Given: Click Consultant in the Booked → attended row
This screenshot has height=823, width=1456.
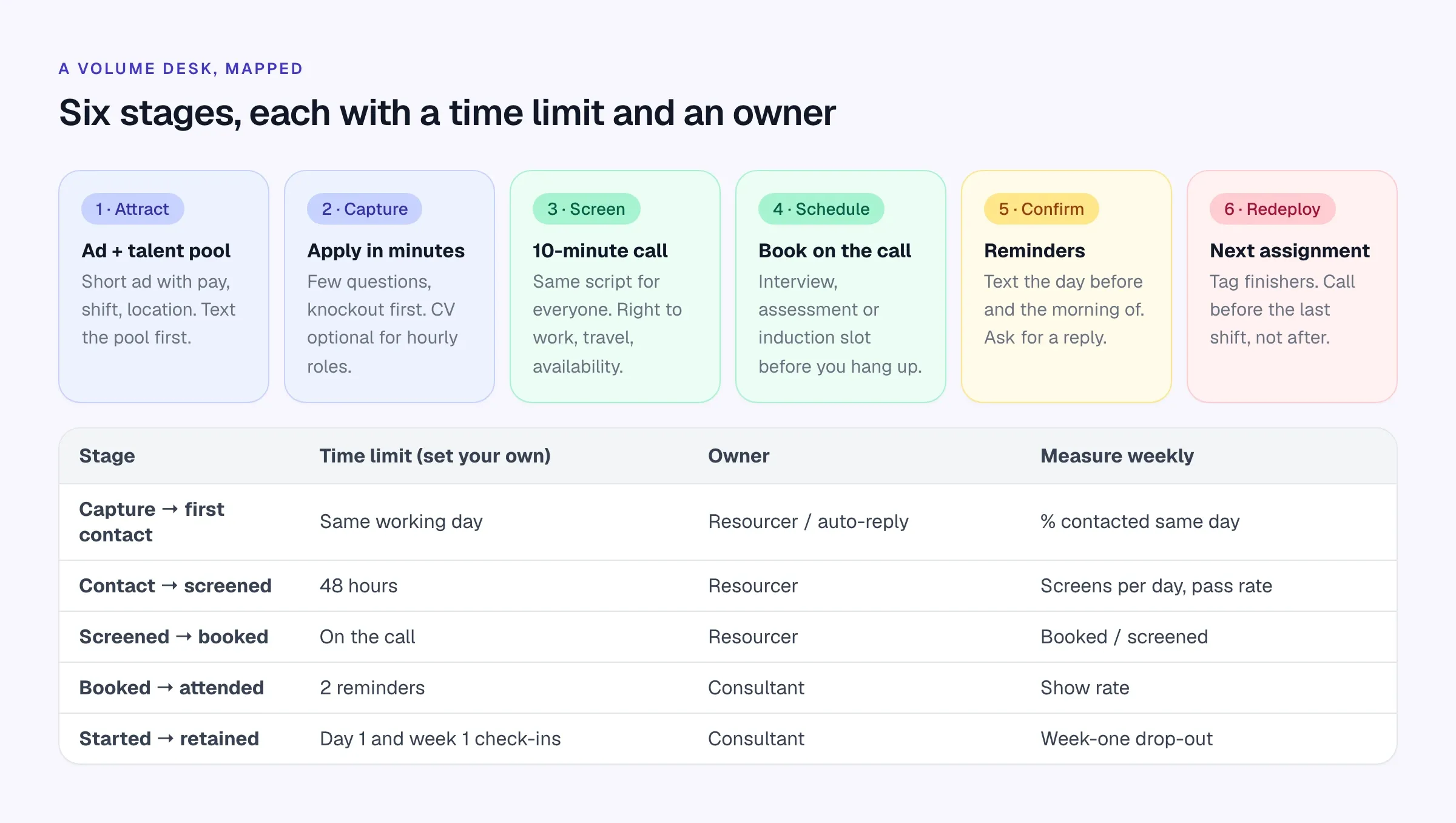Looking at the screenshot, I should pos(756,688).
